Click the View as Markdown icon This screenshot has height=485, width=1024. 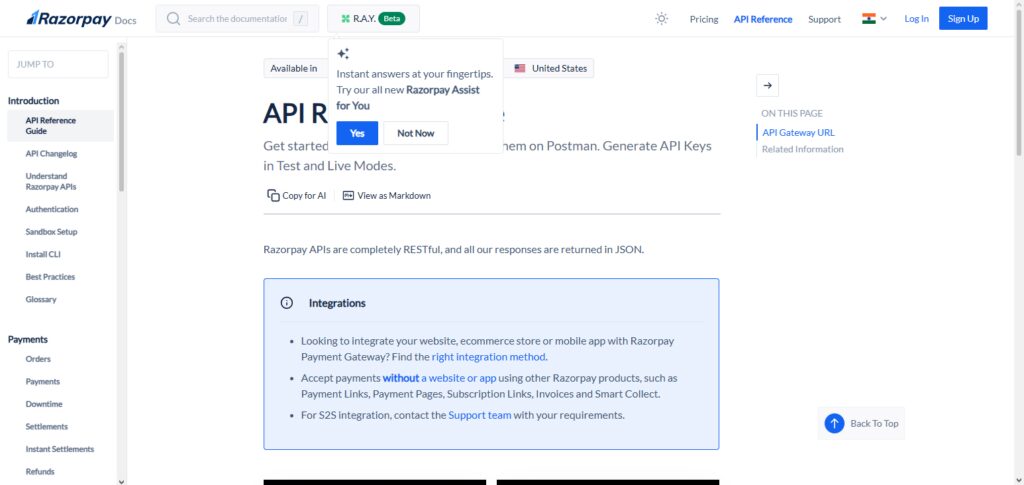click(348, 195)
